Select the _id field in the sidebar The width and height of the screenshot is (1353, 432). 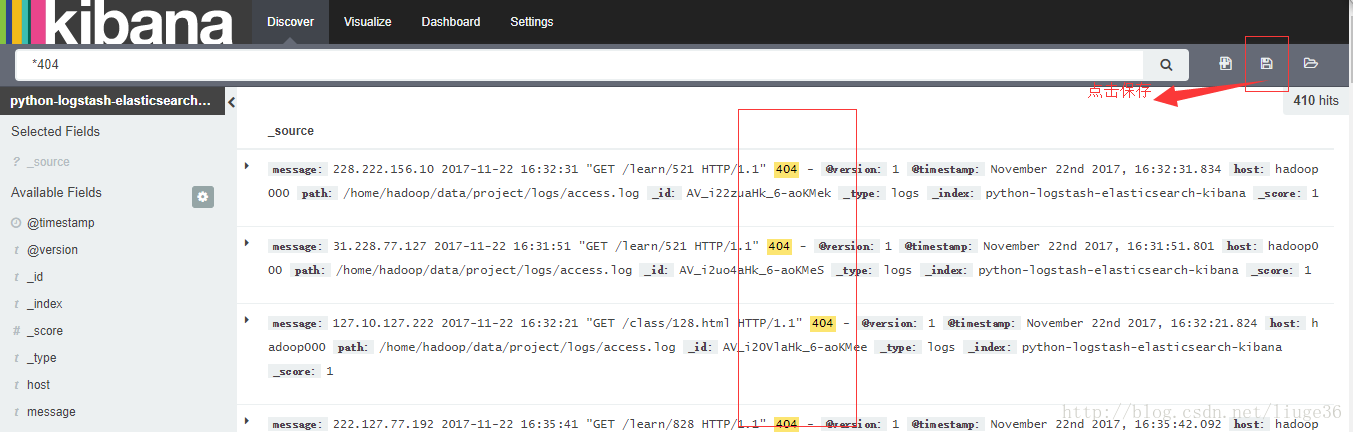click(x=35, y=277)
